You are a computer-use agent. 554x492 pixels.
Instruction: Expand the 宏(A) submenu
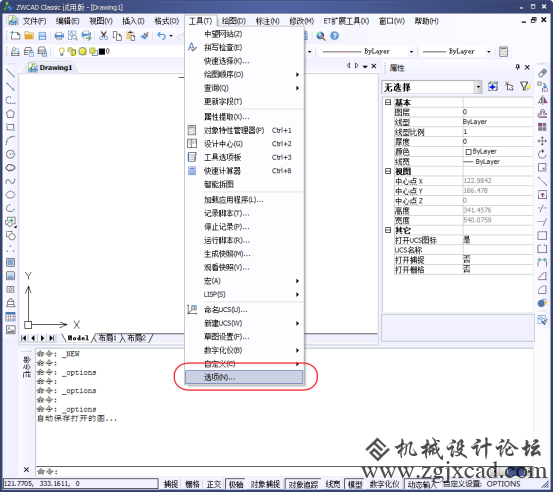click(x=244, y=281)
